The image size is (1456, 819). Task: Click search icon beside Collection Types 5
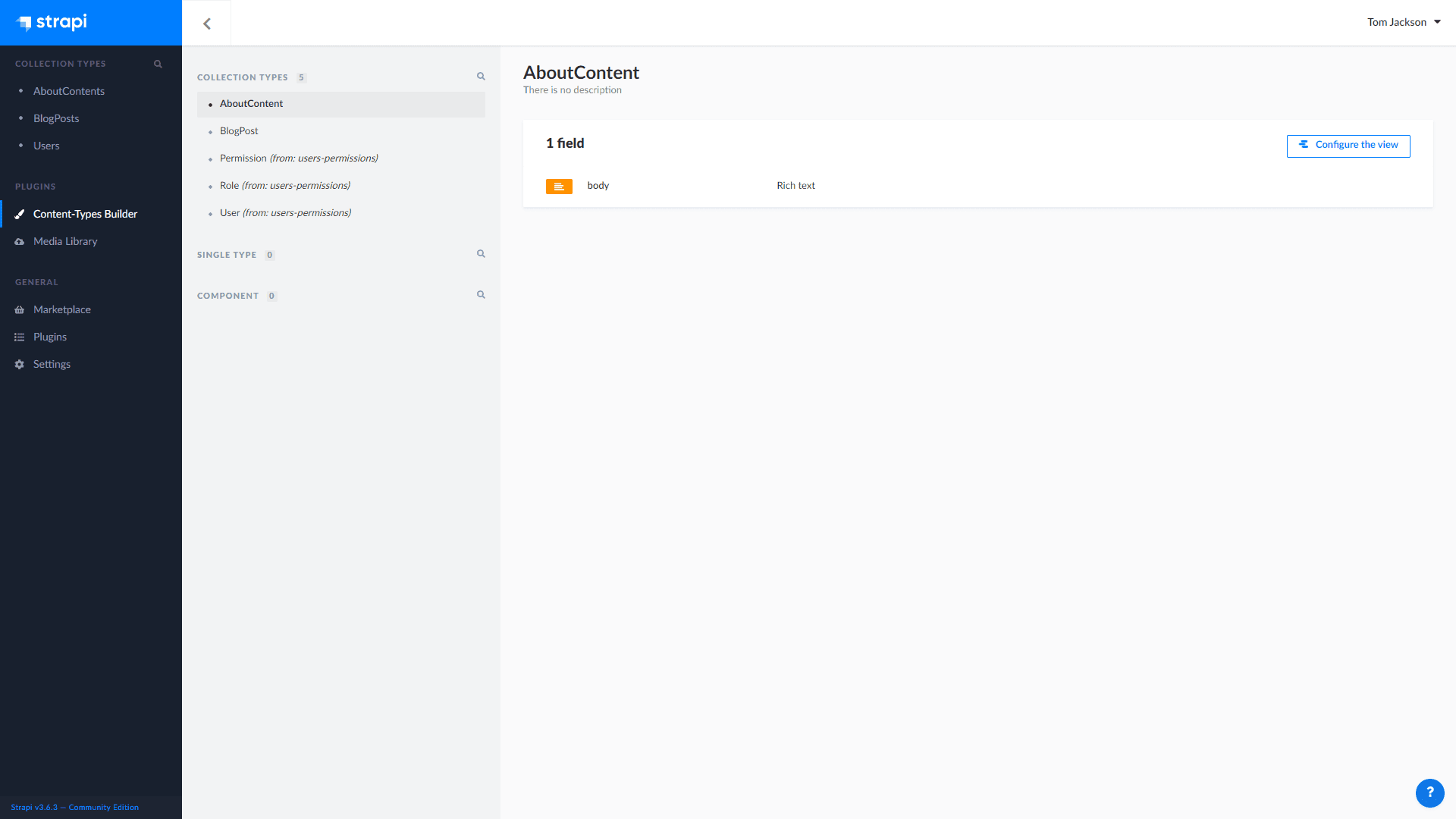481,77
